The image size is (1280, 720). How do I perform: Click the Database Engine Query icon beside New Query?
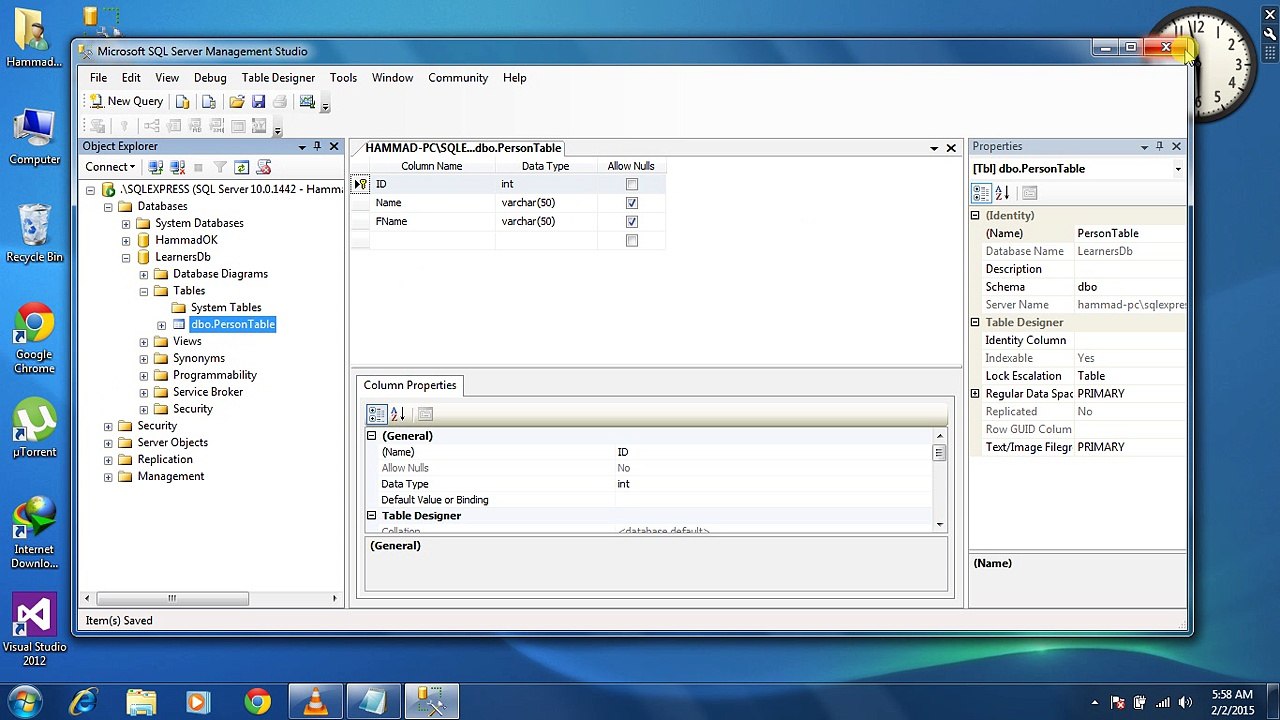[182, 101]
